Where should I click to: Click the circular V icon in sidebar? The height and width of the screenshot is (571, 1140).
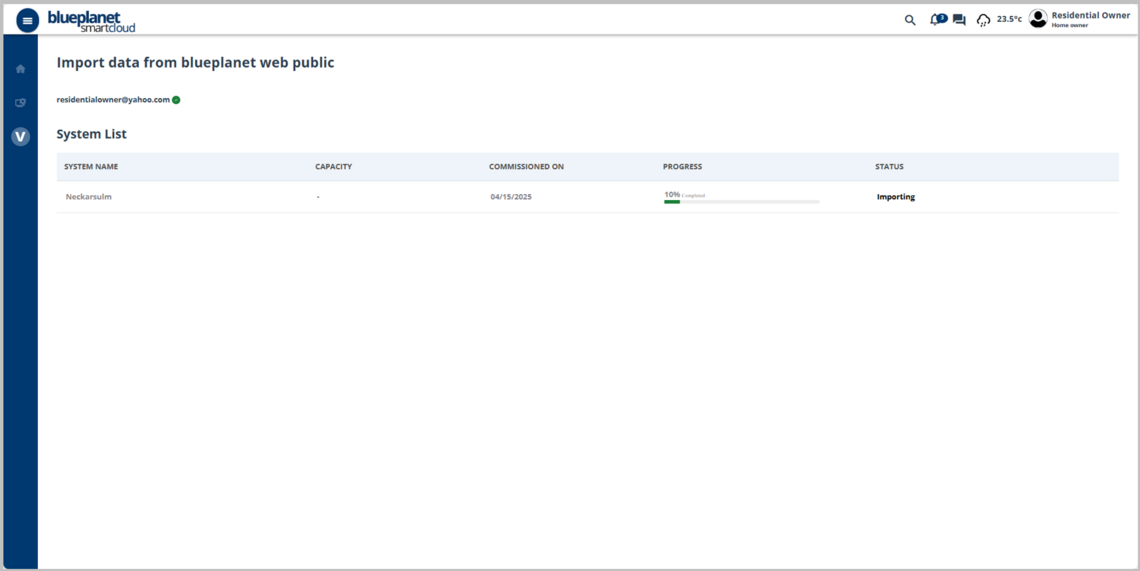20,137
